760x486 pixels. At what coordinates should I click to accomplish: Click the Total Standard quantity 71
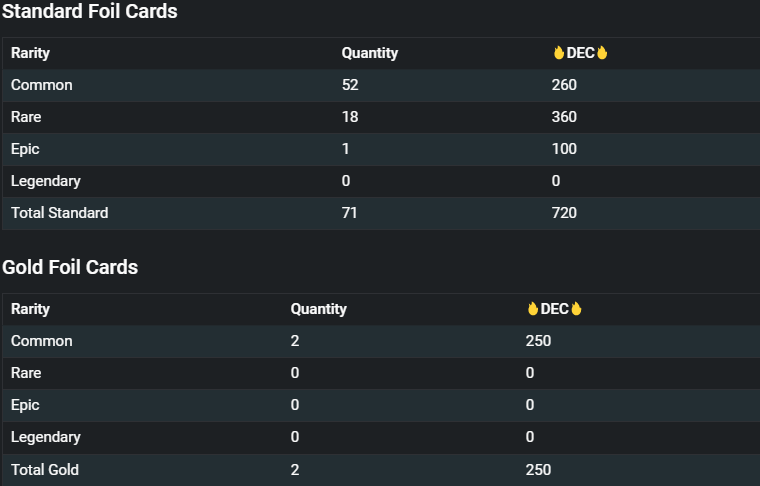tap(349, 213)
